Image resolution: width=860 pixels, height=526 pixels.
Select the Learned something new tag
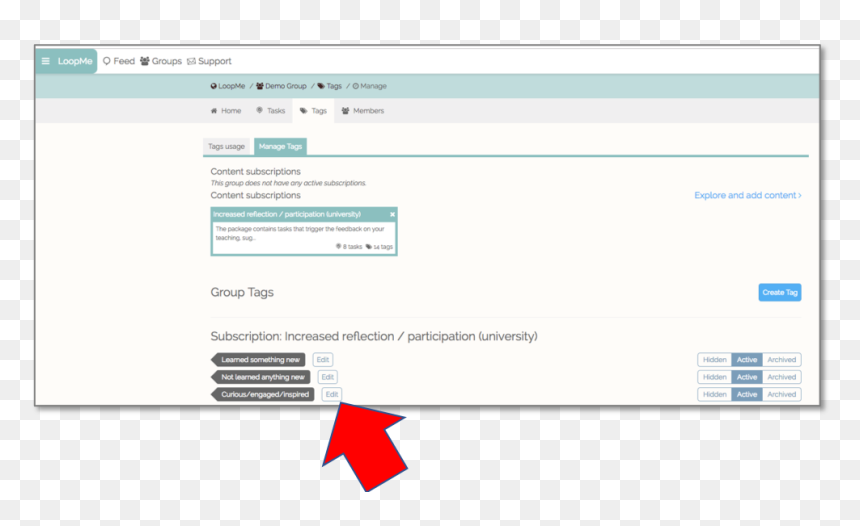coord(258,360)
